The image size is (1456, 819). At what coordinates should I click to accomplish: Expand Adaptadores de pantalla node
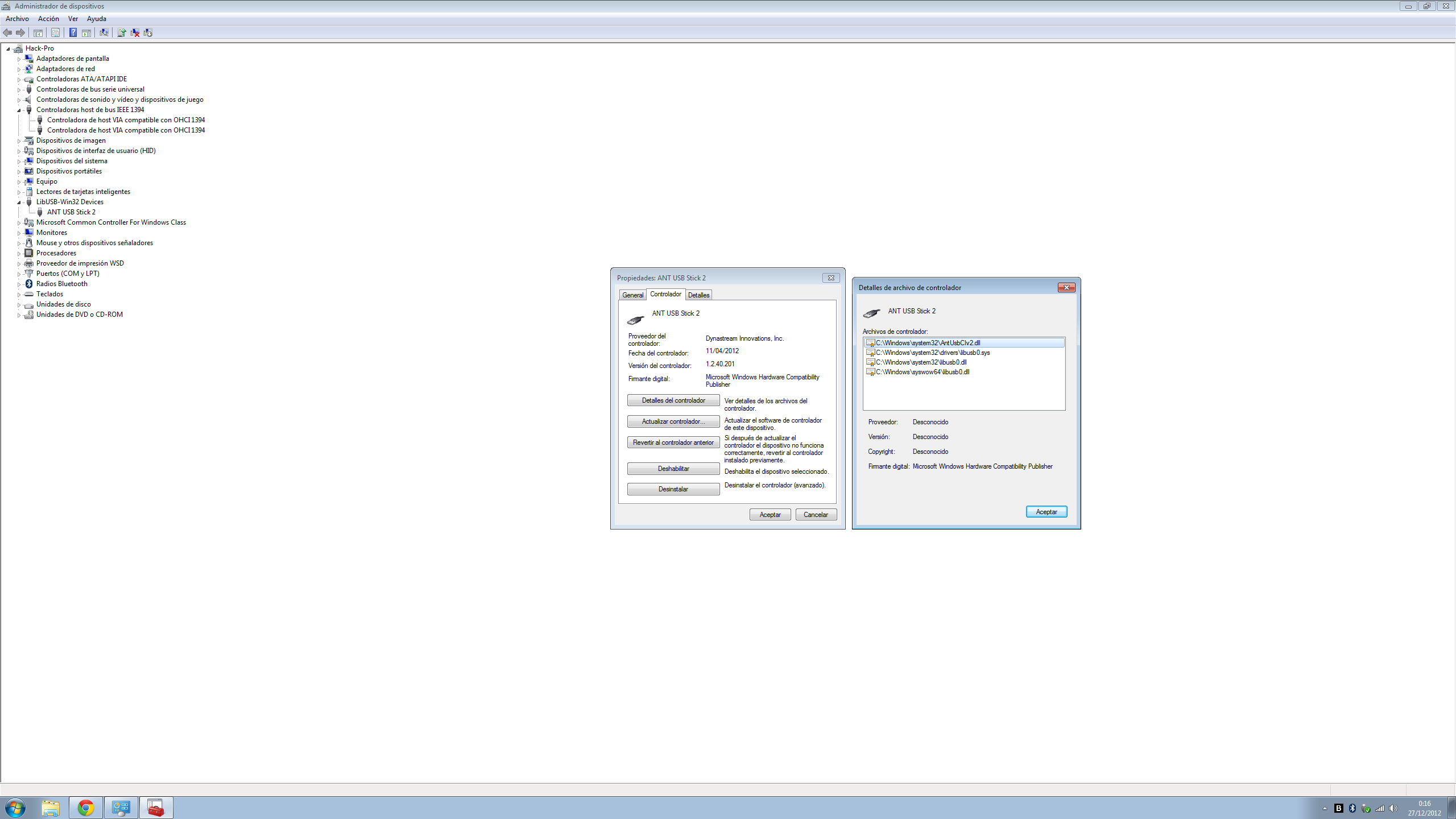[x=19, y=59]
